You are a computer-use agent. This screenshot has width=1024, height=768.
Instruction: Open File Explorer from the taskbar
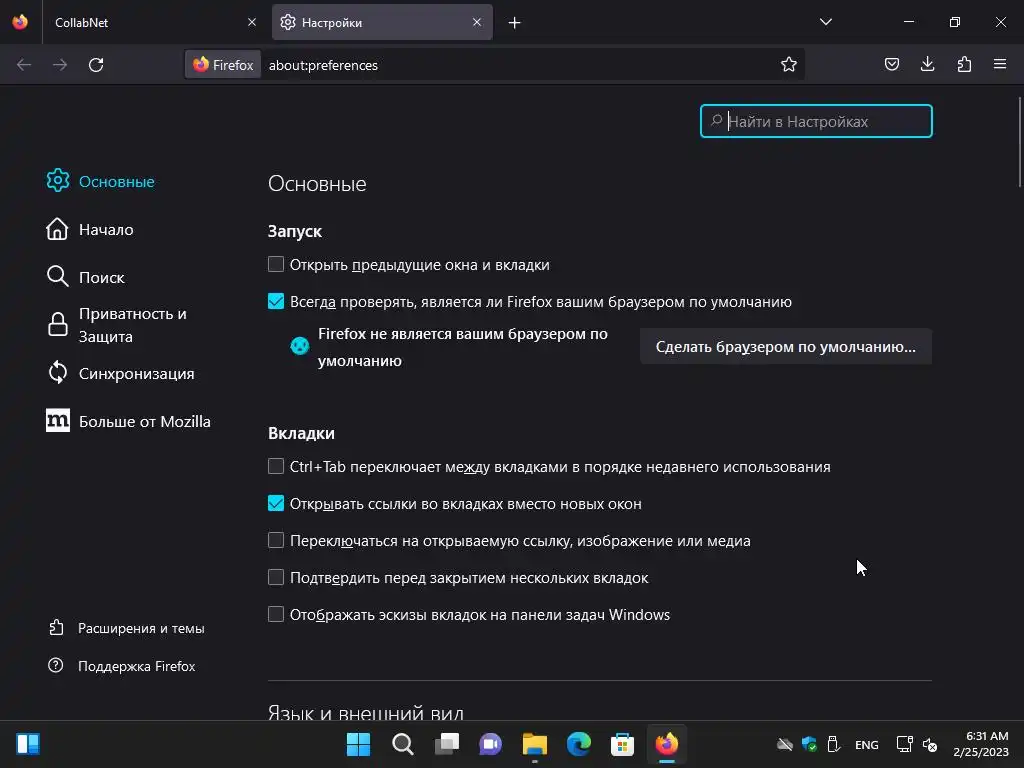point(534,744)
